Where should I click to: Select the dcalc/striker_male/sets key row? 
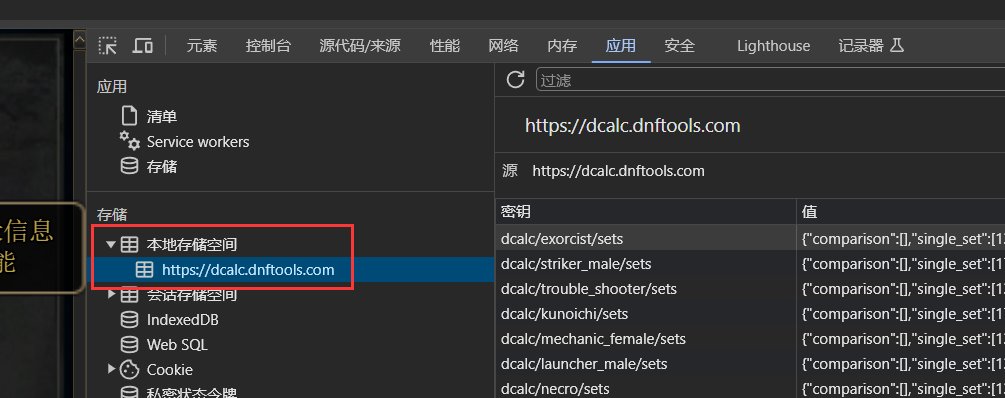tap(645, 263)
